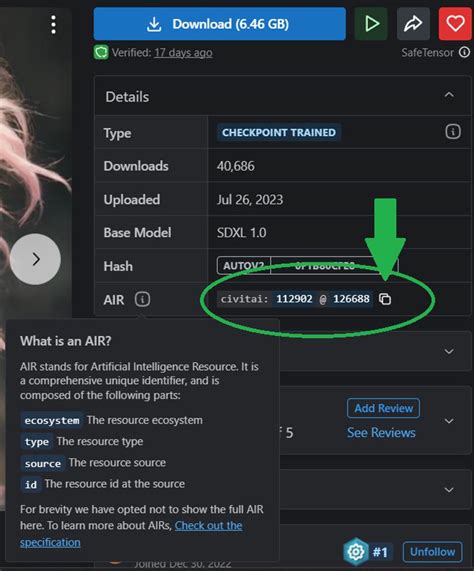
Task: Click the 'ecosystem' code tag in popup
Action: 52,420
